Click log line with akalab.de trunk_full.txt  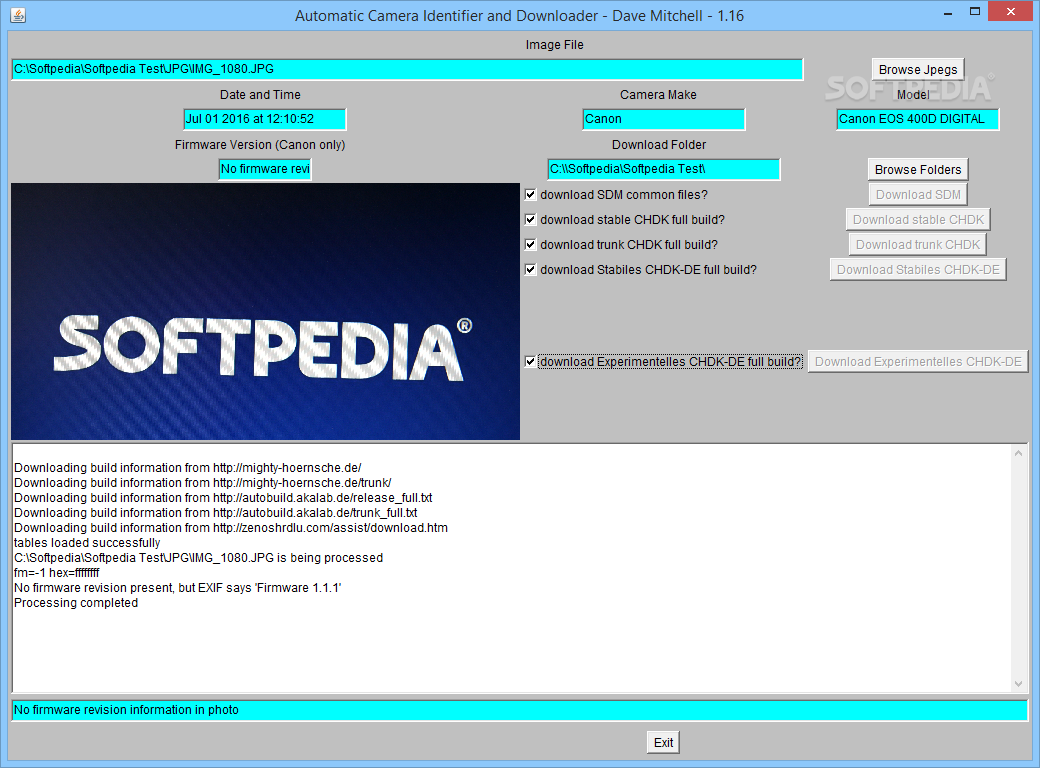pos(216,513)
